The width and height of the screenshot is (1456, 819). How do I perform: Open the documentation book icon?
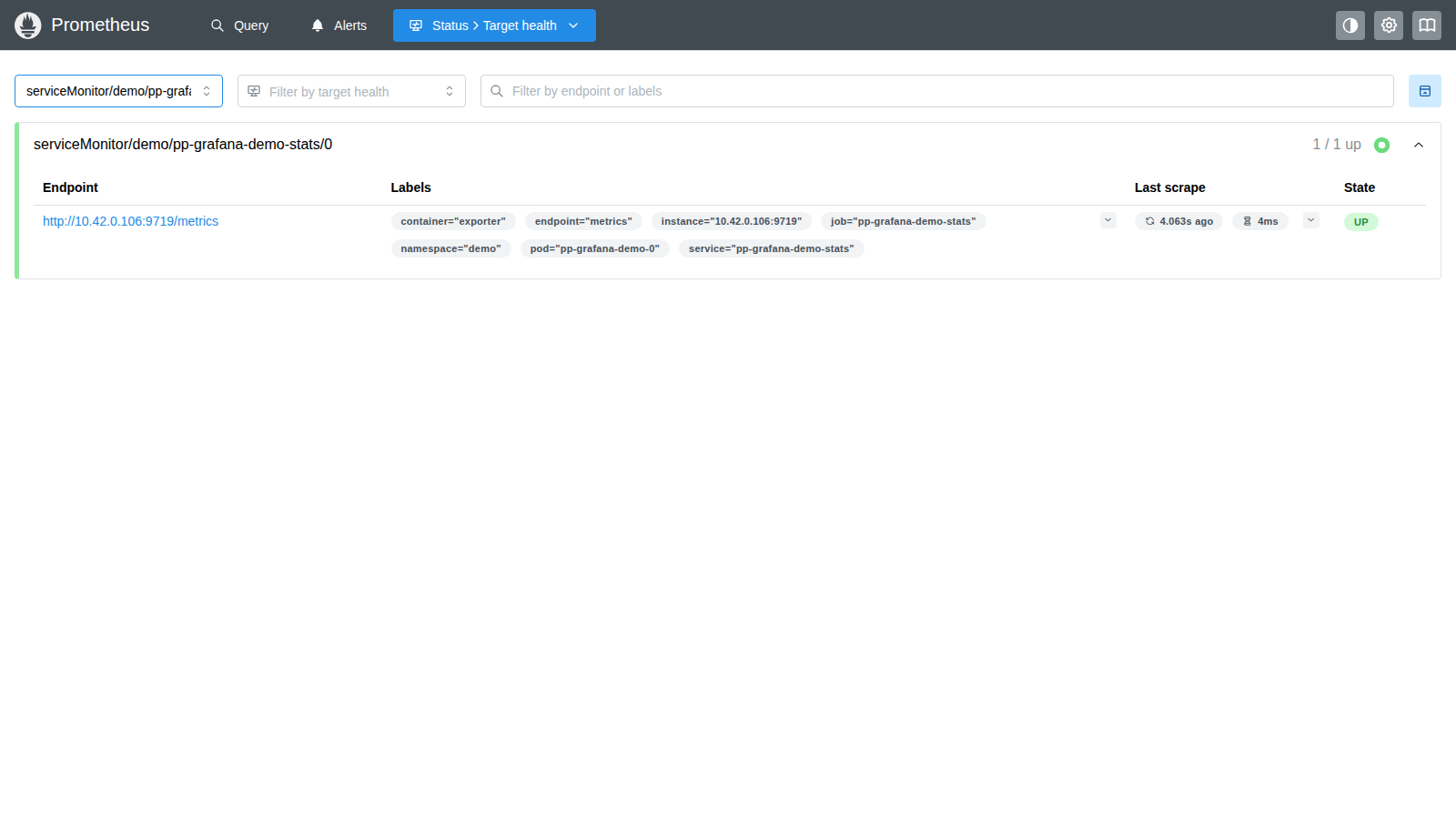(x=1427, y=25)
